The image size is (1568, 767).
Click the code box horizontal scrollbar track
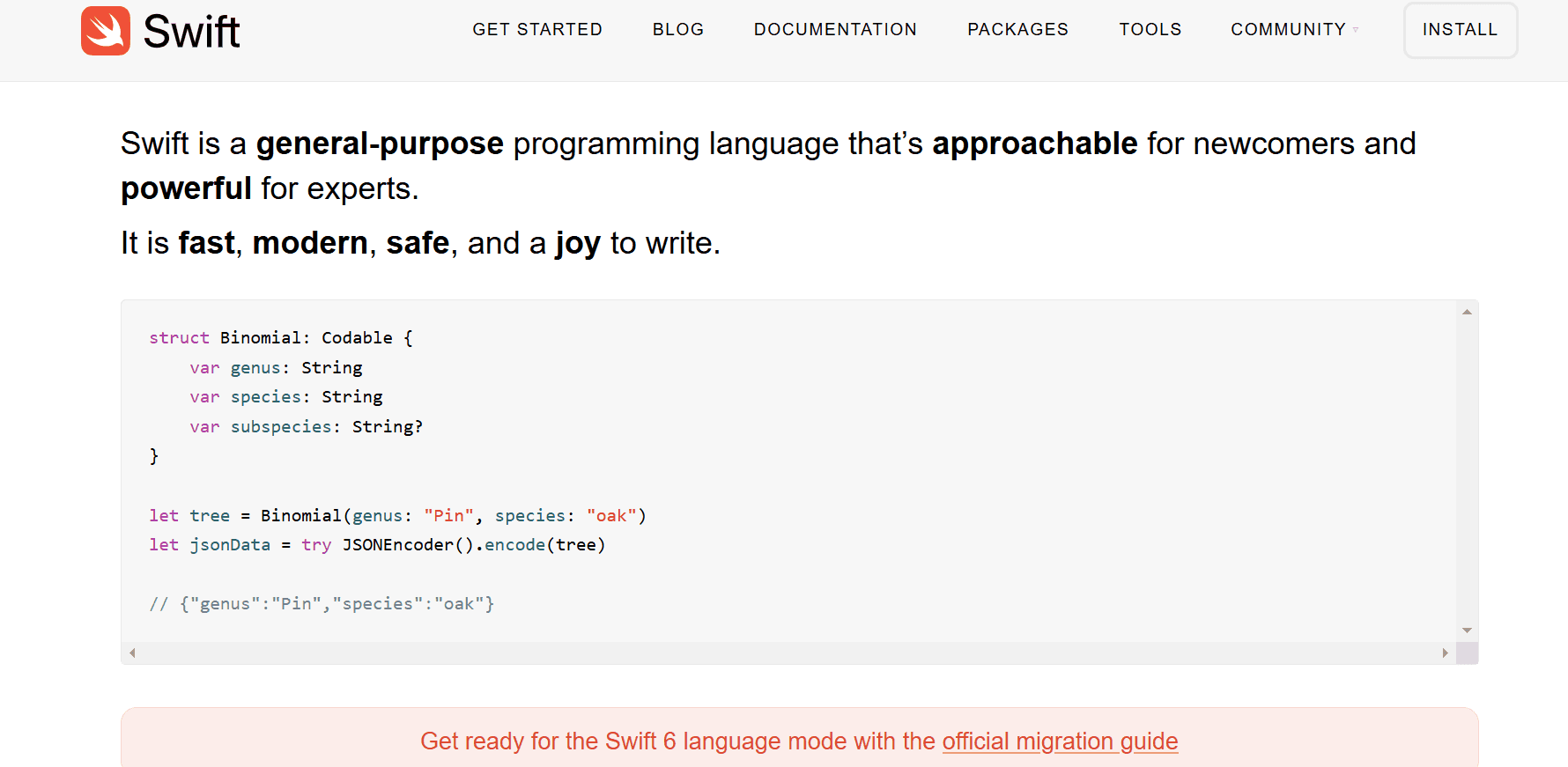click(788, 653)
